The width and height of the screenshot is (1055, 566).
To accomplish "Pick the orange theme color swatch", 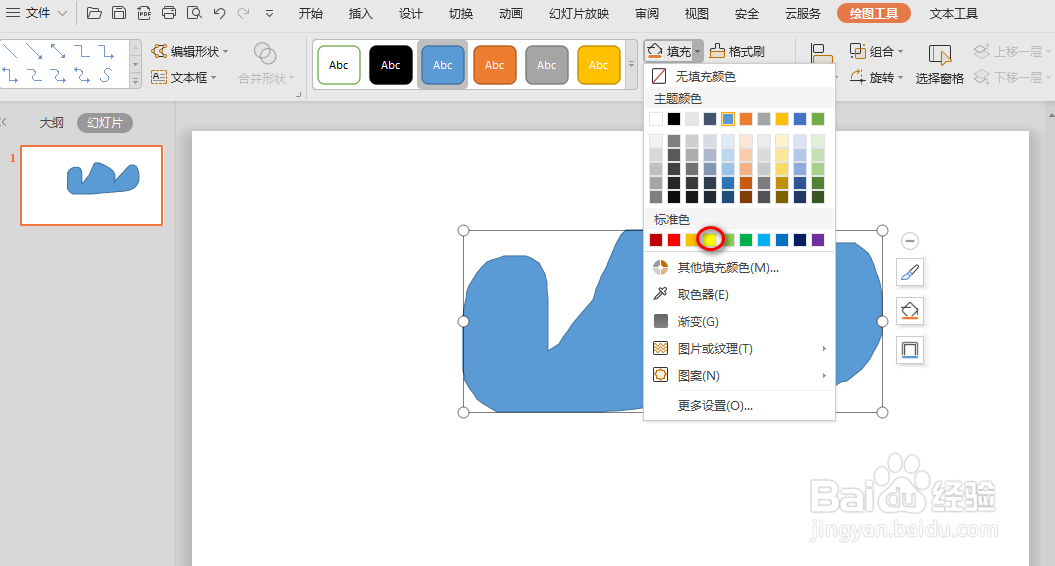I will click(x=745, y=119).
